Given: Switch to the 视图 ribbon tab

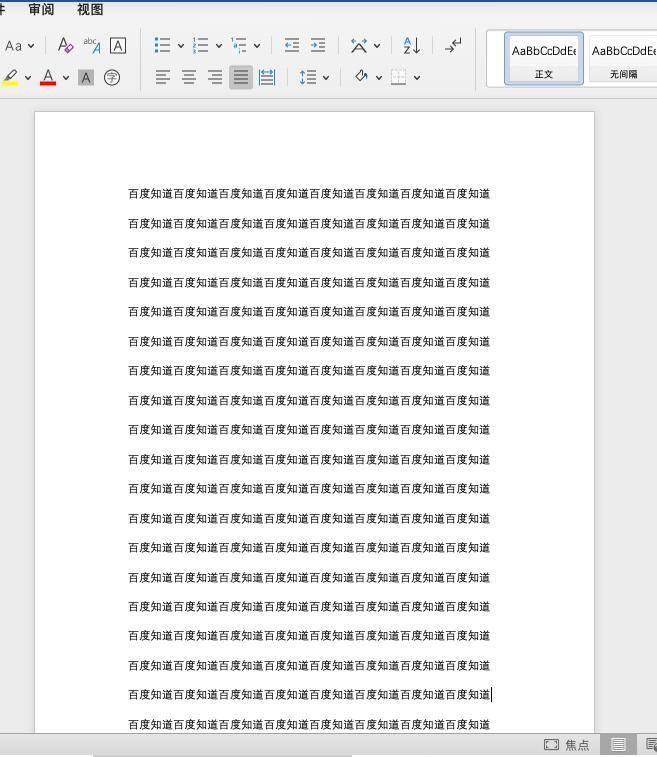Looking at the screenshot, I should 90,9.
